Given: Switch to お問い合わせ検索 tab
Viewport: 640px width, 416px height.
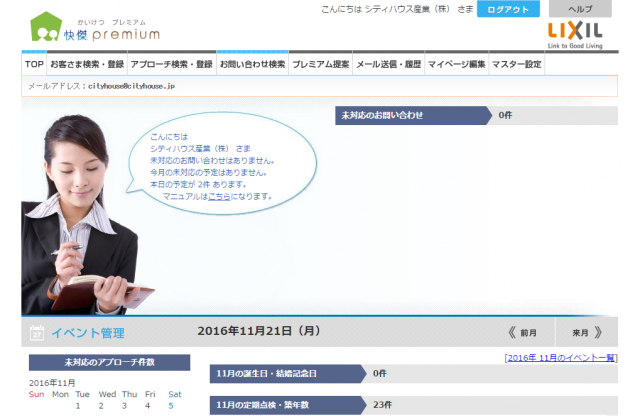Looking at the screenshot, I should pyautogui.click(x=252, y=64).
